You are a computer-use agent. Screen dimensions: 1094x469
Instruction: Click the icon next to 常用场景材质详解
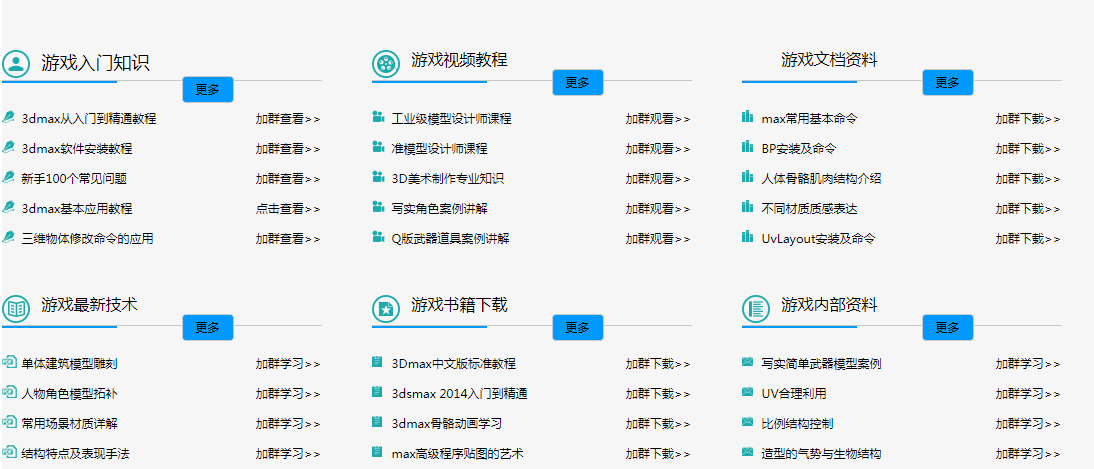[x=9, y=422]
